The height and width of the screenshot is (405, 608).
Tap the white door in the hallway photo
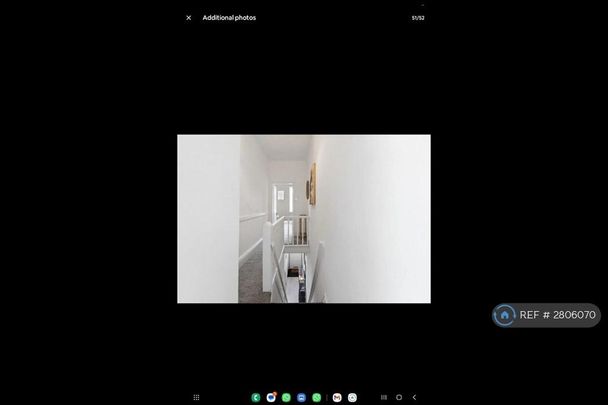(283, 198)
